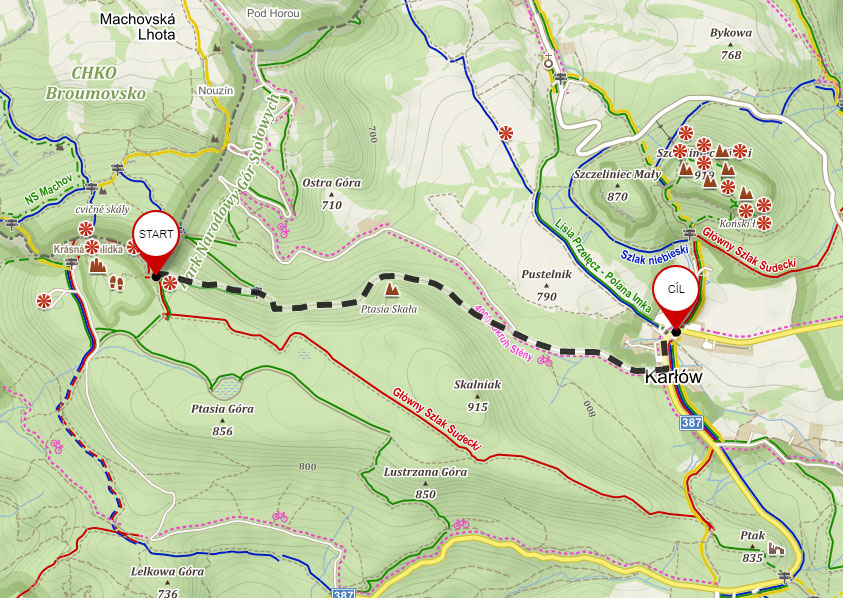Image resolution: width=843 pixels, height=598 pixels.
Task: Click the Lustrzana Góra 850 label
Action: click(x=425, y=483)
